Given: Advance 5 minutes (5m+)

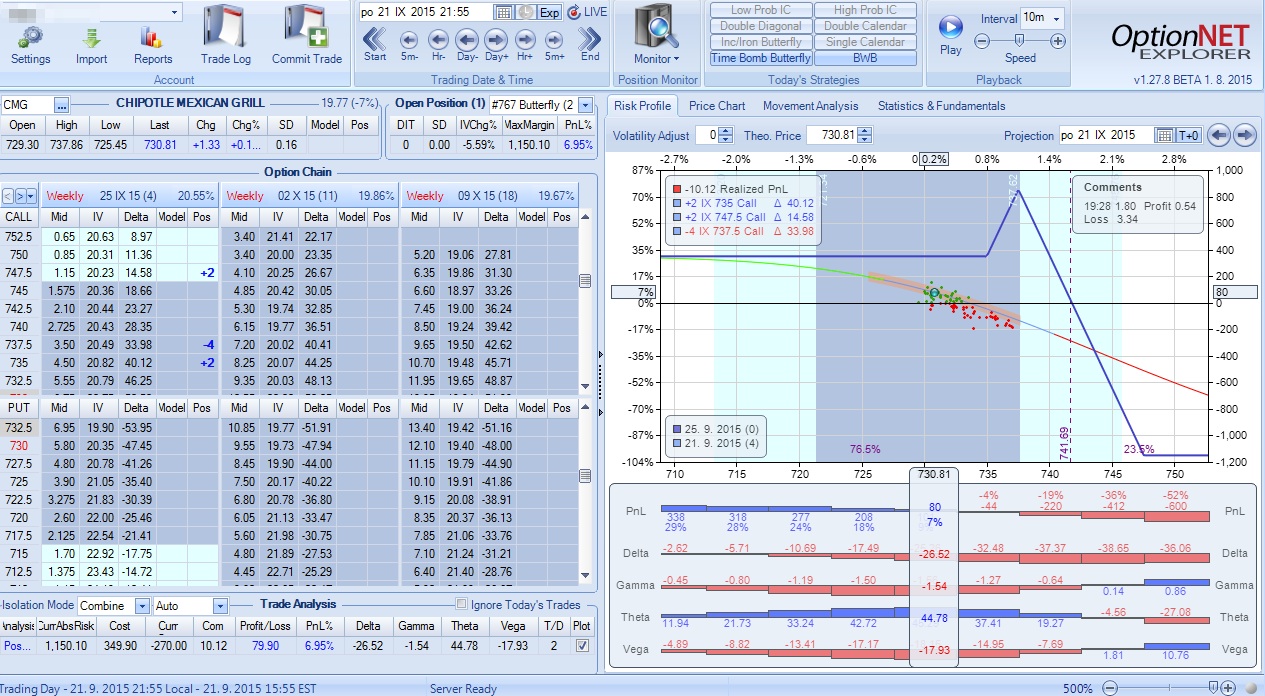Looking at the screenshot, I should [555, 45].
